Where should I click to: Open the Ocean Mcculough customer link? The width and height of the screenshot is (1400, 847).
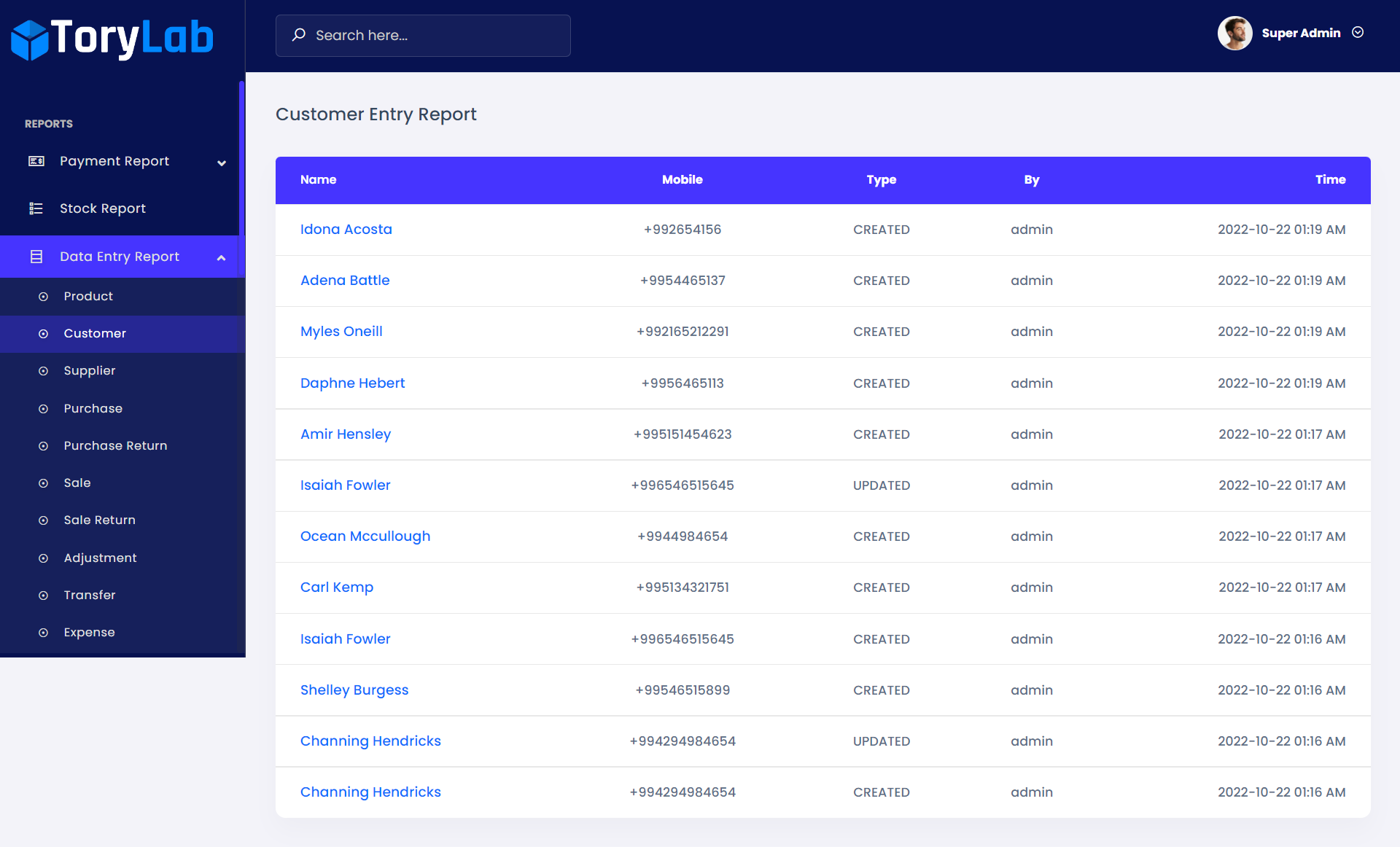365,536
